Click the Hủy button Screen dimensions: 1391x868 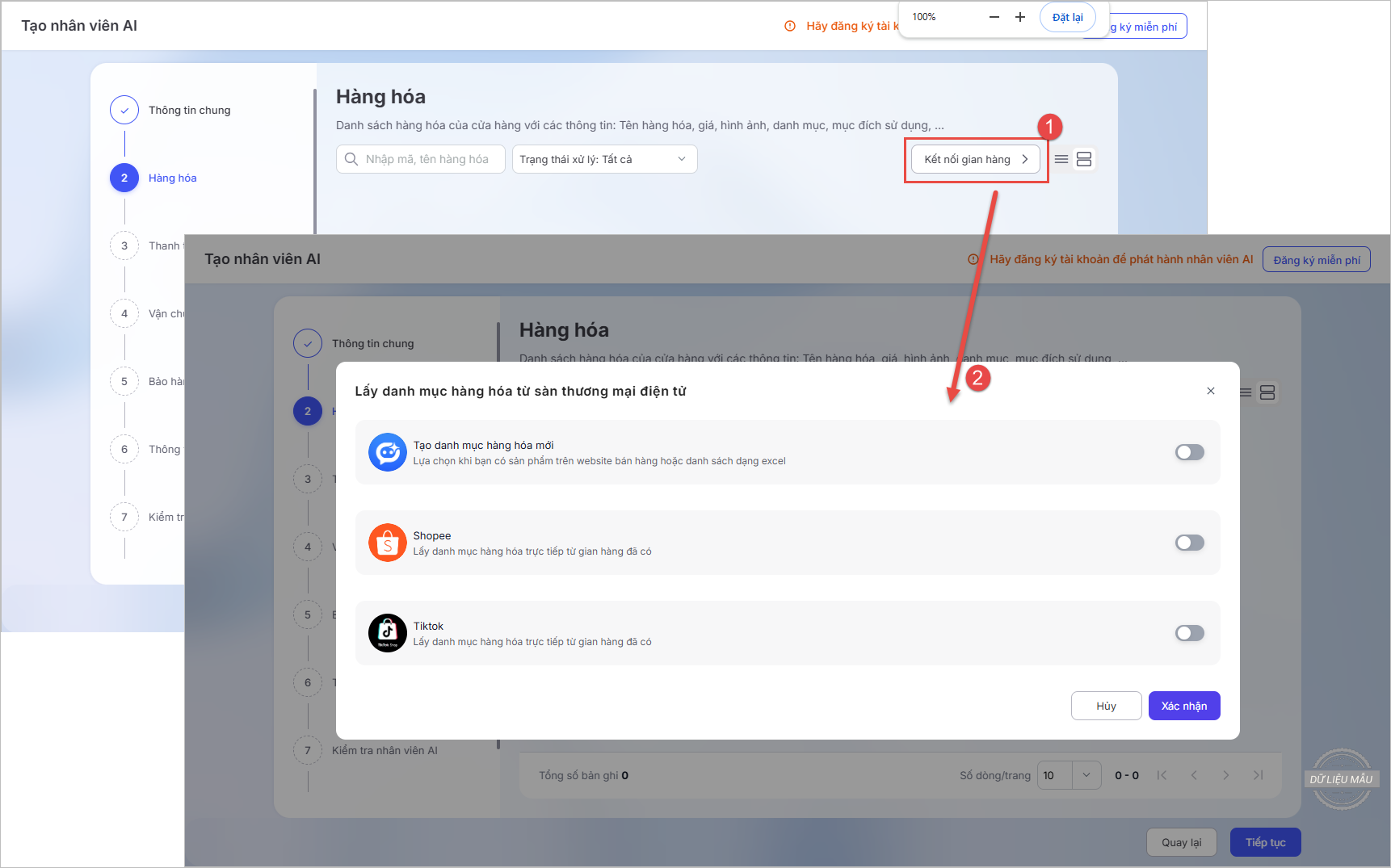[x=1106, y=706]
